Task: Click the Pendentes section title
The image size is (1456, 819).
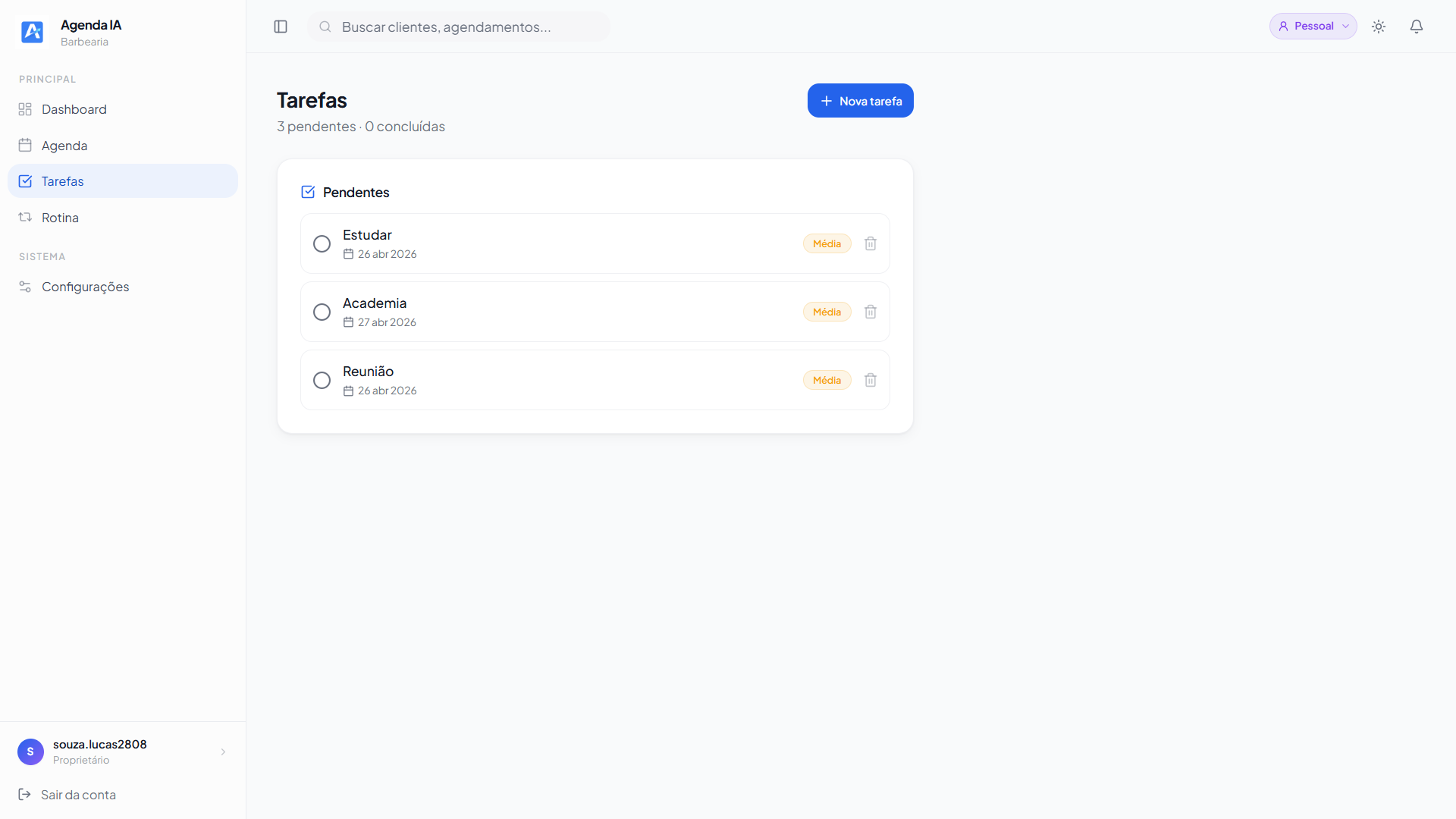Action: tap(356, 193)
